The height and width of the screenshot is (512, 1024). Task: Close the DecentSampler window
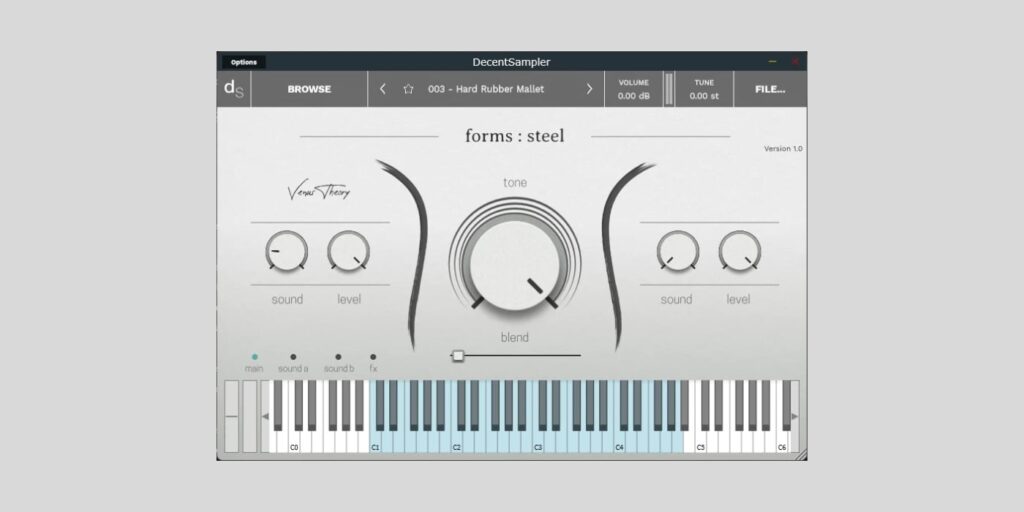(795, 61)
